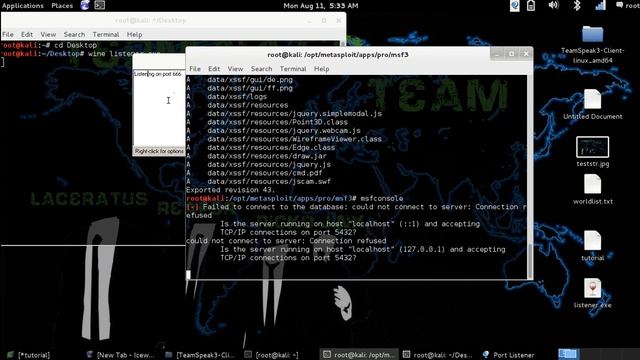The height and width of the screenshot is (360, 640).
Task: Open Search menu in msf3 terminal
Action: 261,69
